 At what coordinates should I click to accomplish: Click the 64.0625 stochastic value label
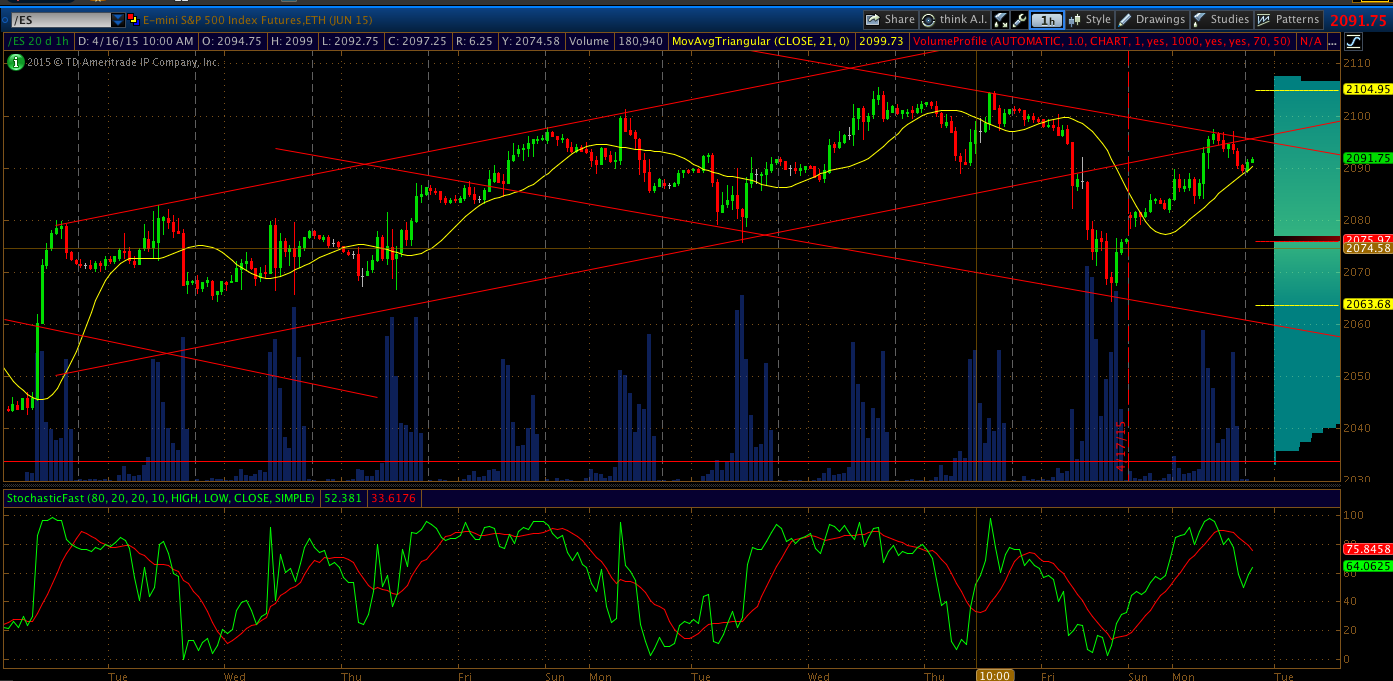tap(1368, 566)
